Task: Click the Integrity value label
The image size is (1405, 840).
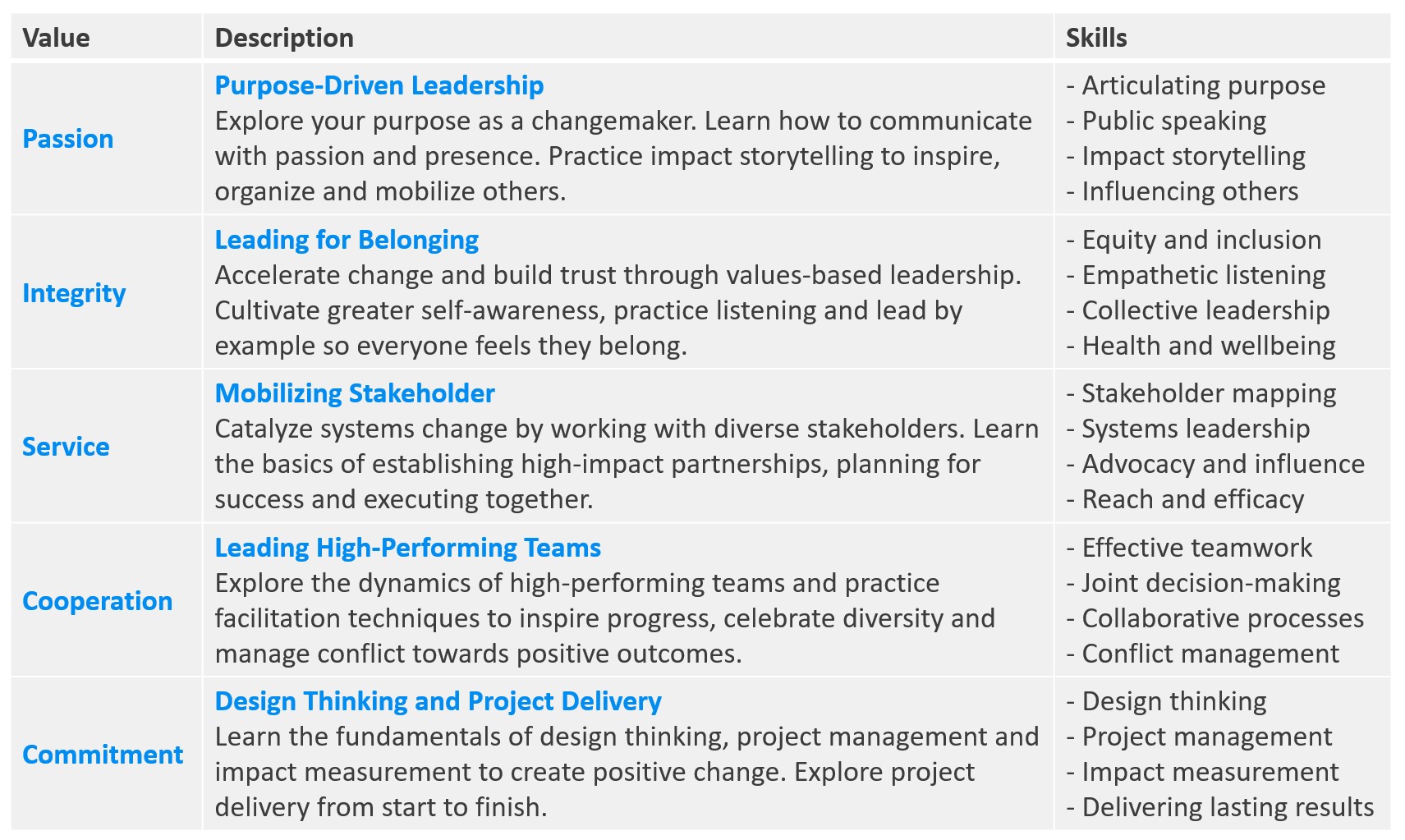Action: click(74, 293)
